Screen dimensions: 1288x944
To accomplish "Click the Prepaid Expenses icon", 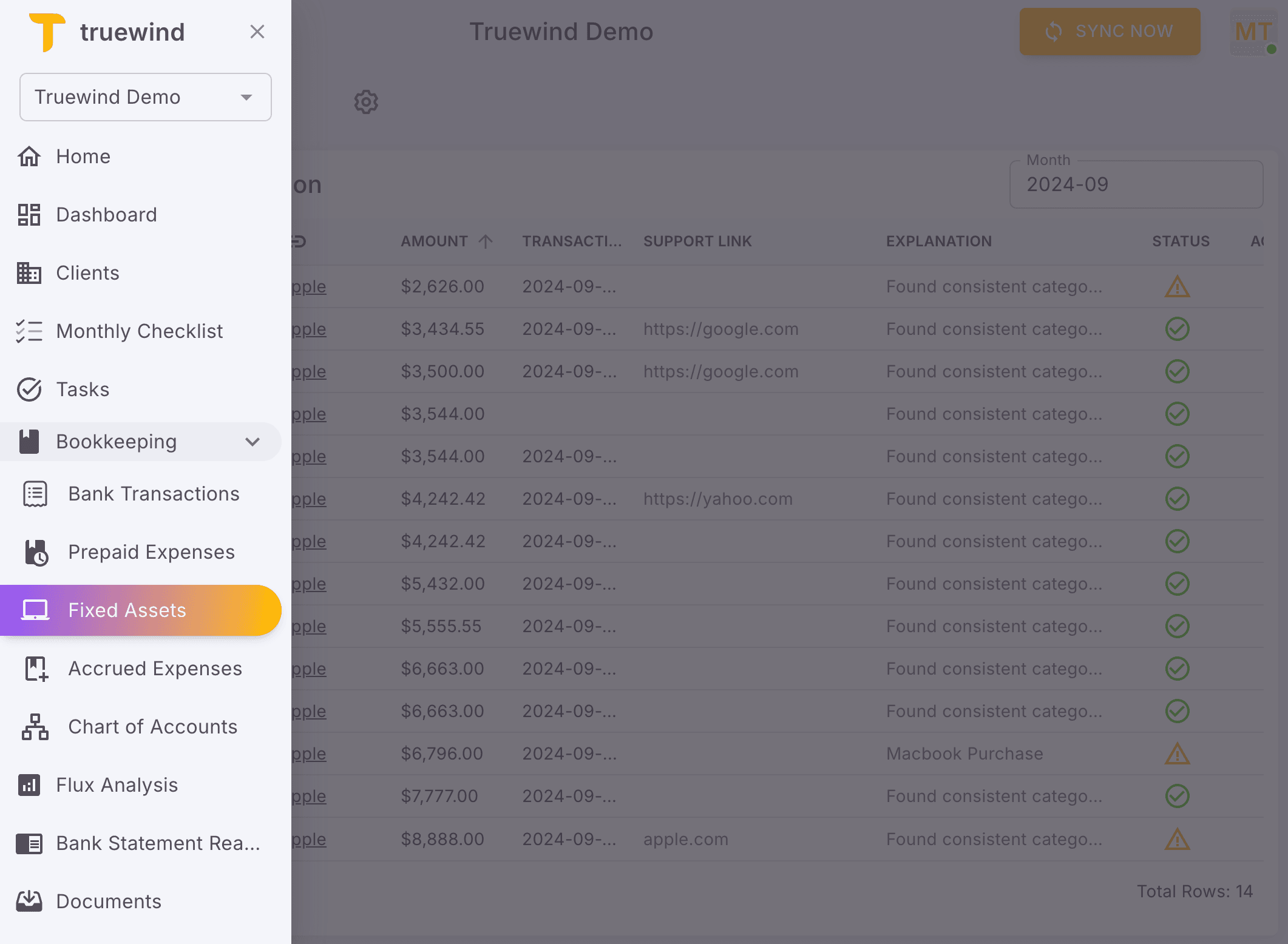I will tap(36, 551).
